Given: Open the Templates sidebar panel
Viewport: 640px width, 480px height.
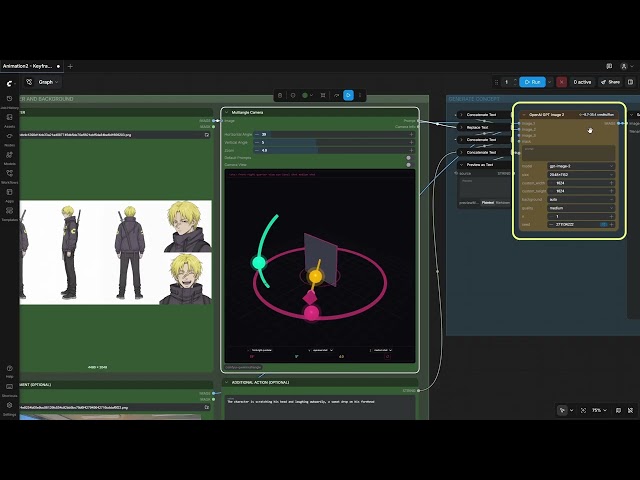Looking at the screenshot, I should coord(9,213).
